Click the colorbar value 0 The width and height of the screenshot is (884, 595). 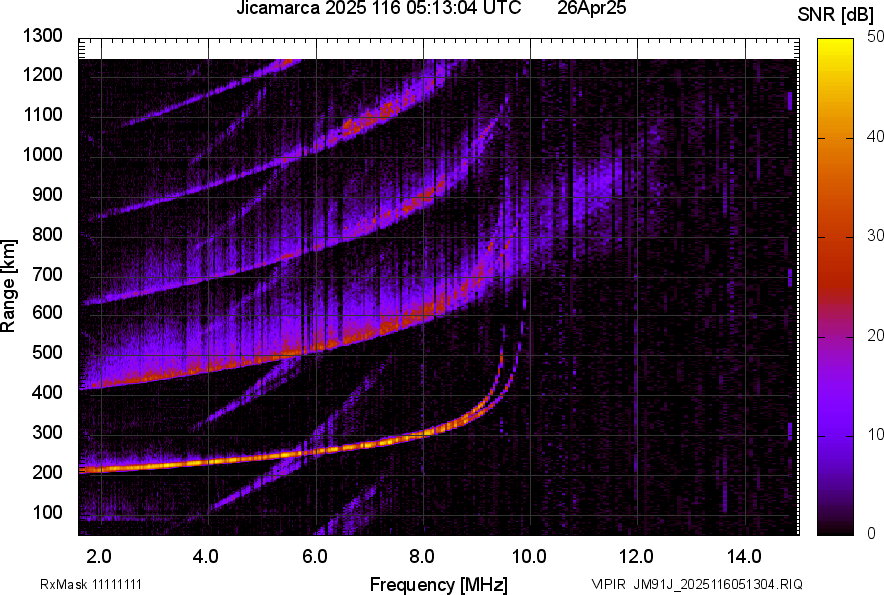coord(872,533)
